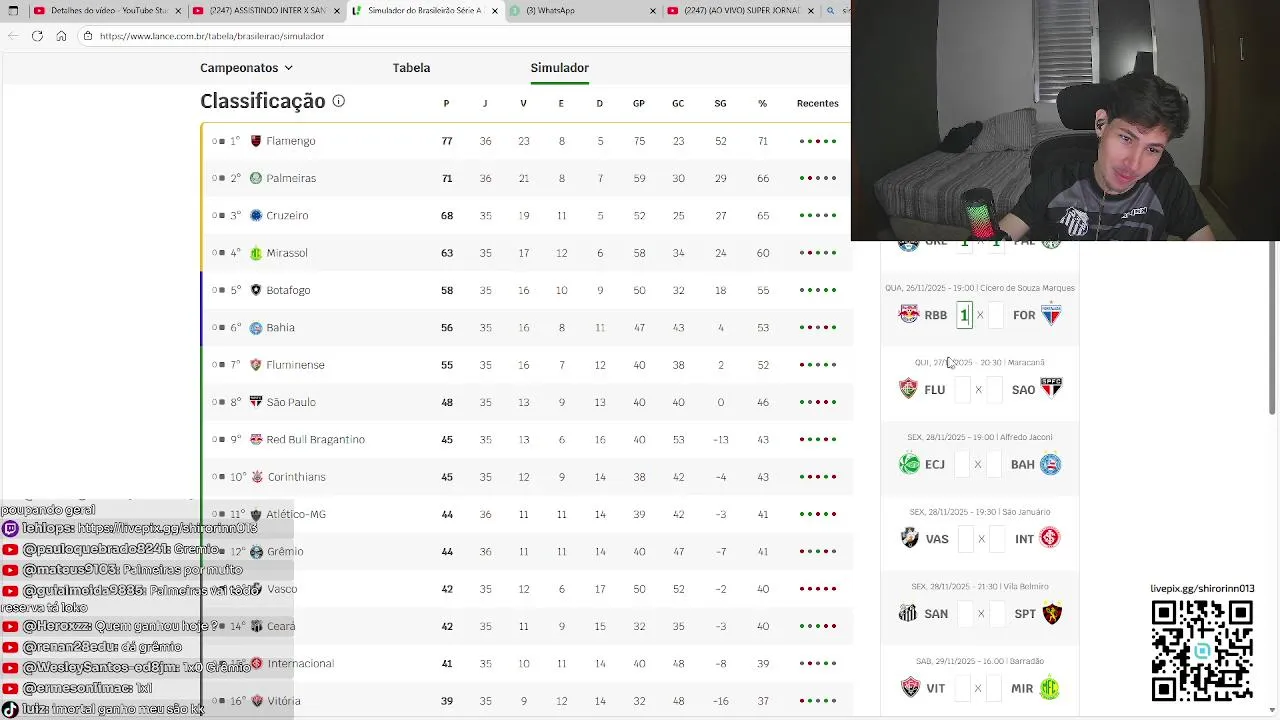The image size is (1280, 720).
Task: Click the Bahia crest in standings table
Action: 256,327
